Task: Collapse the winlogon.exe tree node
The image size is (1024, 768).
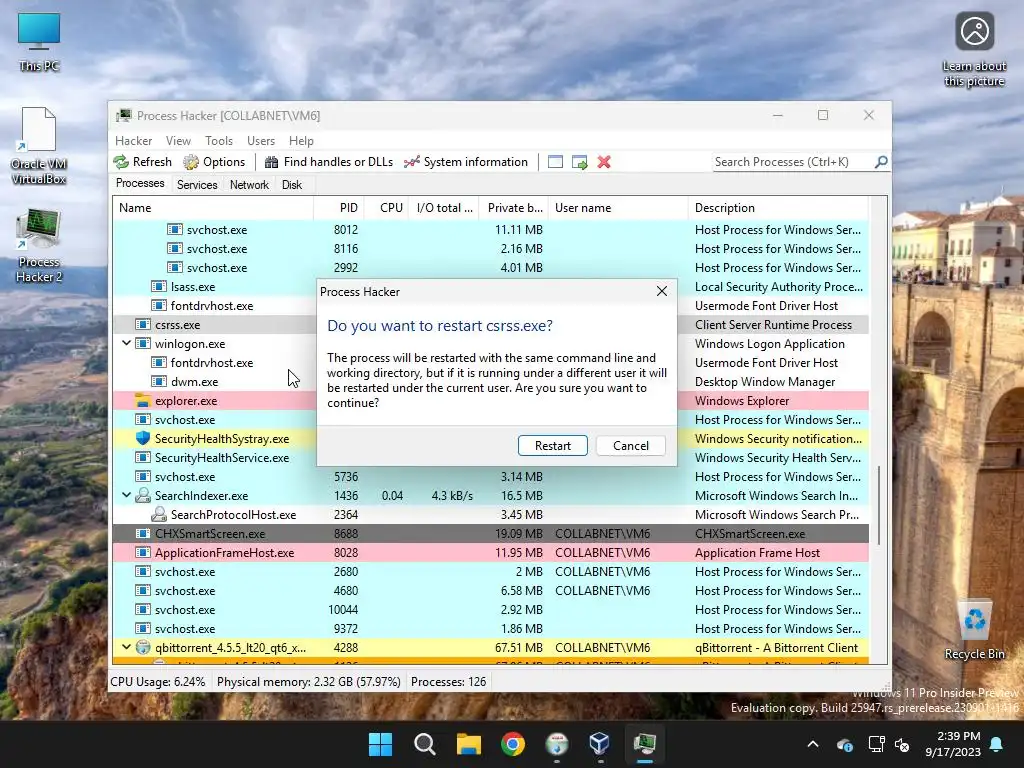Action: pos(126,343)
